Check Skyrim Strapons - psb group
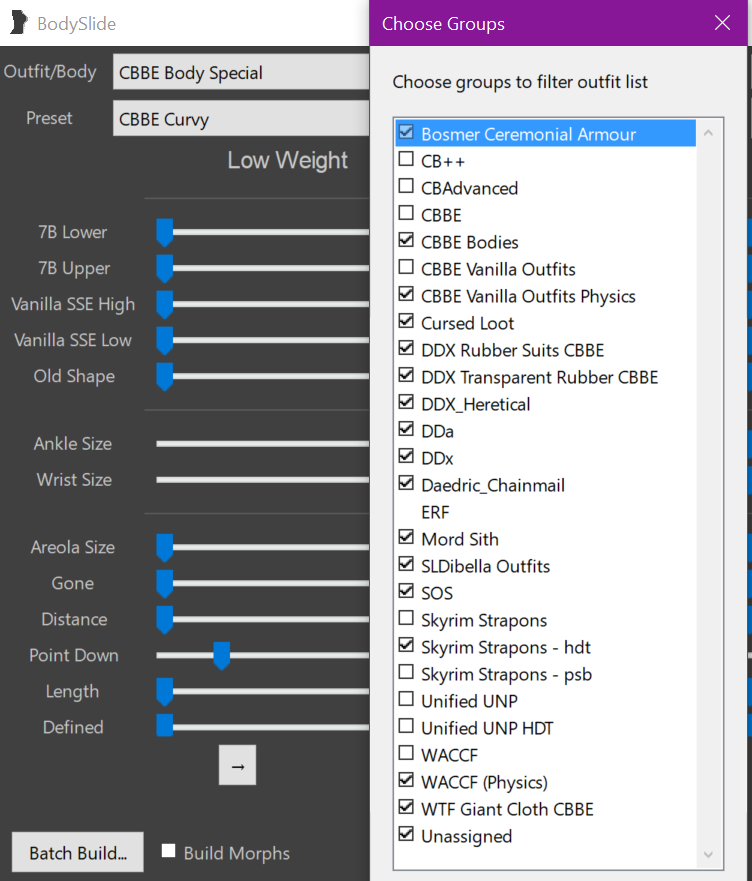Viewport: 752px width, 881px height. (x=406, y=672)
